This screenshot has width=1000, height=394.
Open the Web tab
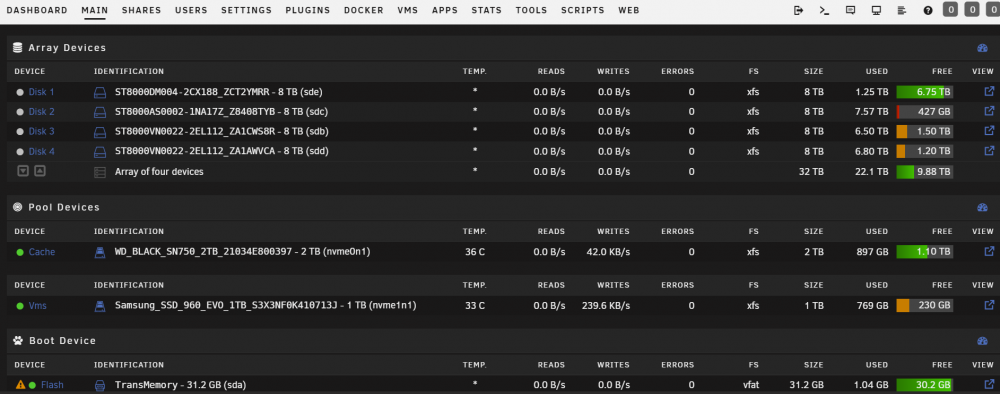(629, 10)
